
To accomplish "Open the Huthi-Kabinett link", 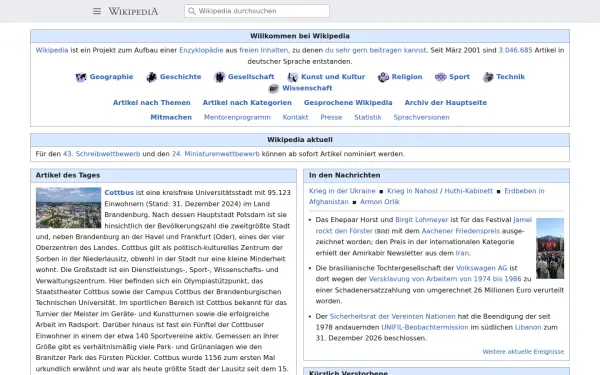I will (469, 191).
